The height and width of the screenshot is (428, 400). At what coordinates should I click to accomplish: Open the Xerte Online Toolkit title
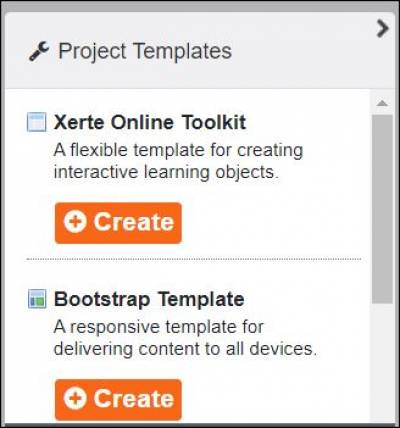(150, 122)
